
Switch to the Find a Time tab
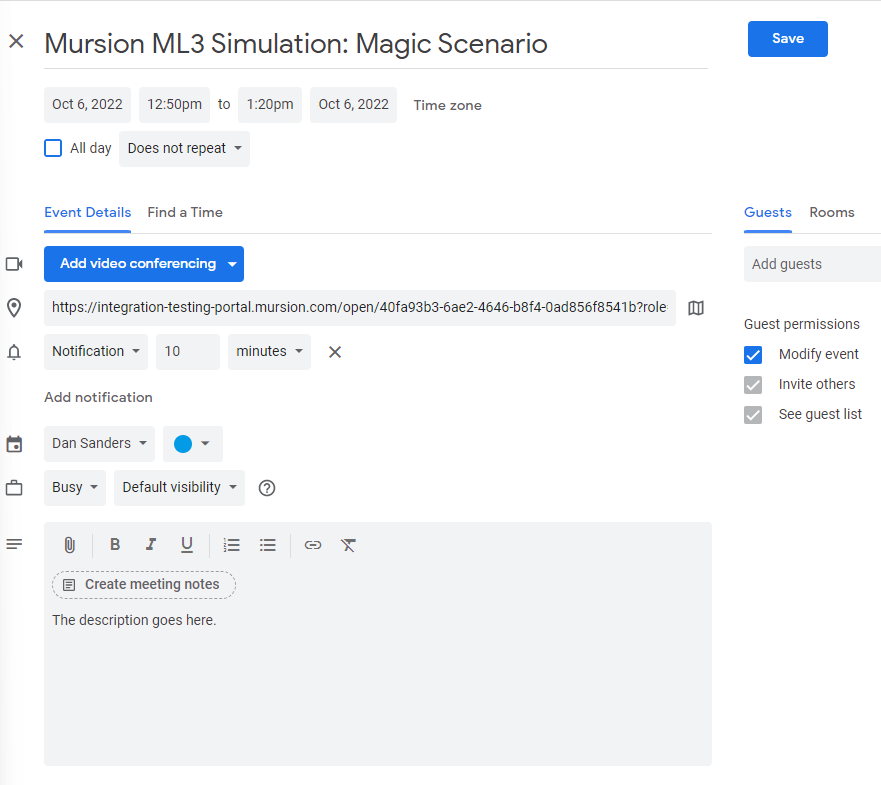pyautogui.click(x=185, y=212)
